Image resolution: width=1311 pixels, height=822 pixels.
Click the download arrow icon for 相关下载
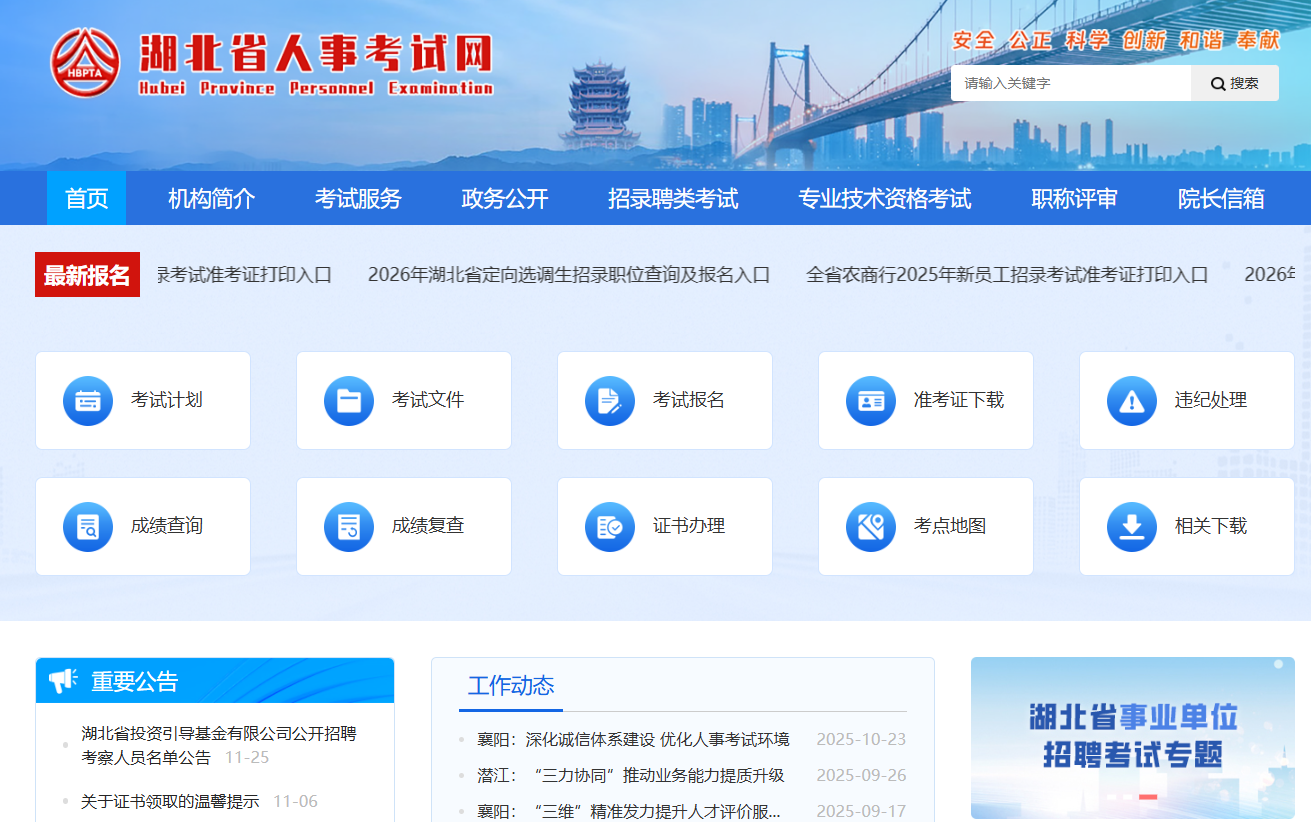[1132, 527]
